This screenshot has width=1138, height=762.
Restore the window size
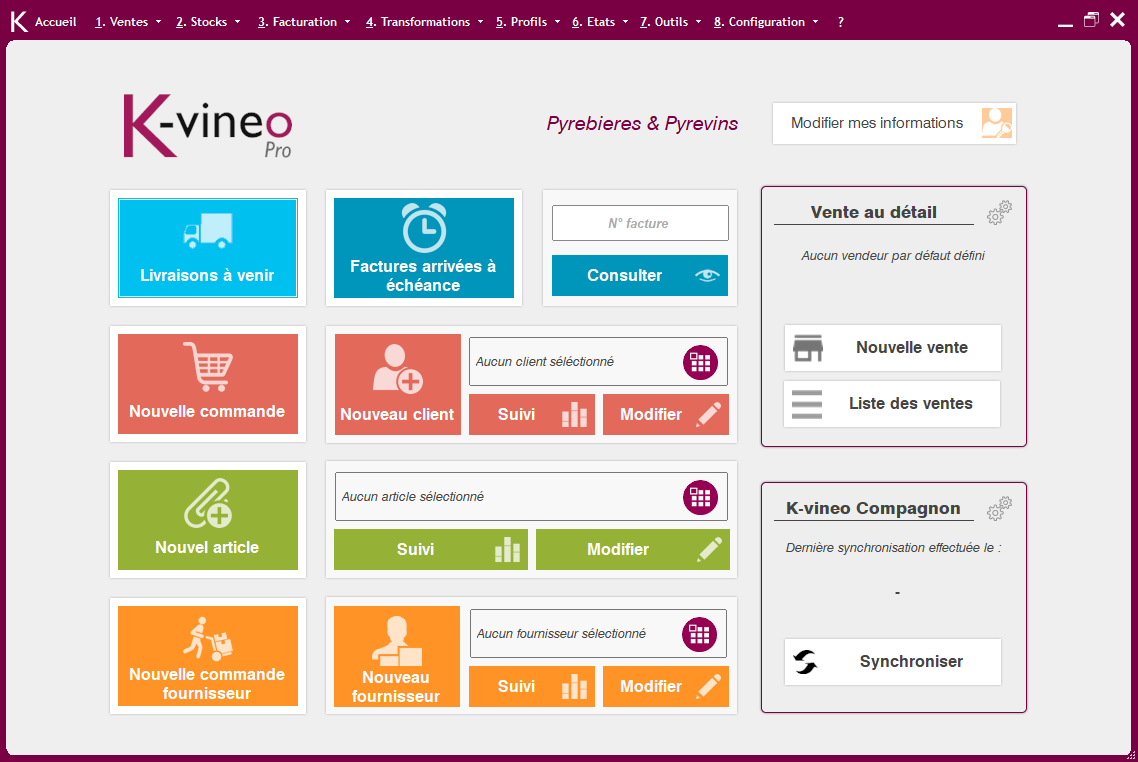tap(1091, 20)
